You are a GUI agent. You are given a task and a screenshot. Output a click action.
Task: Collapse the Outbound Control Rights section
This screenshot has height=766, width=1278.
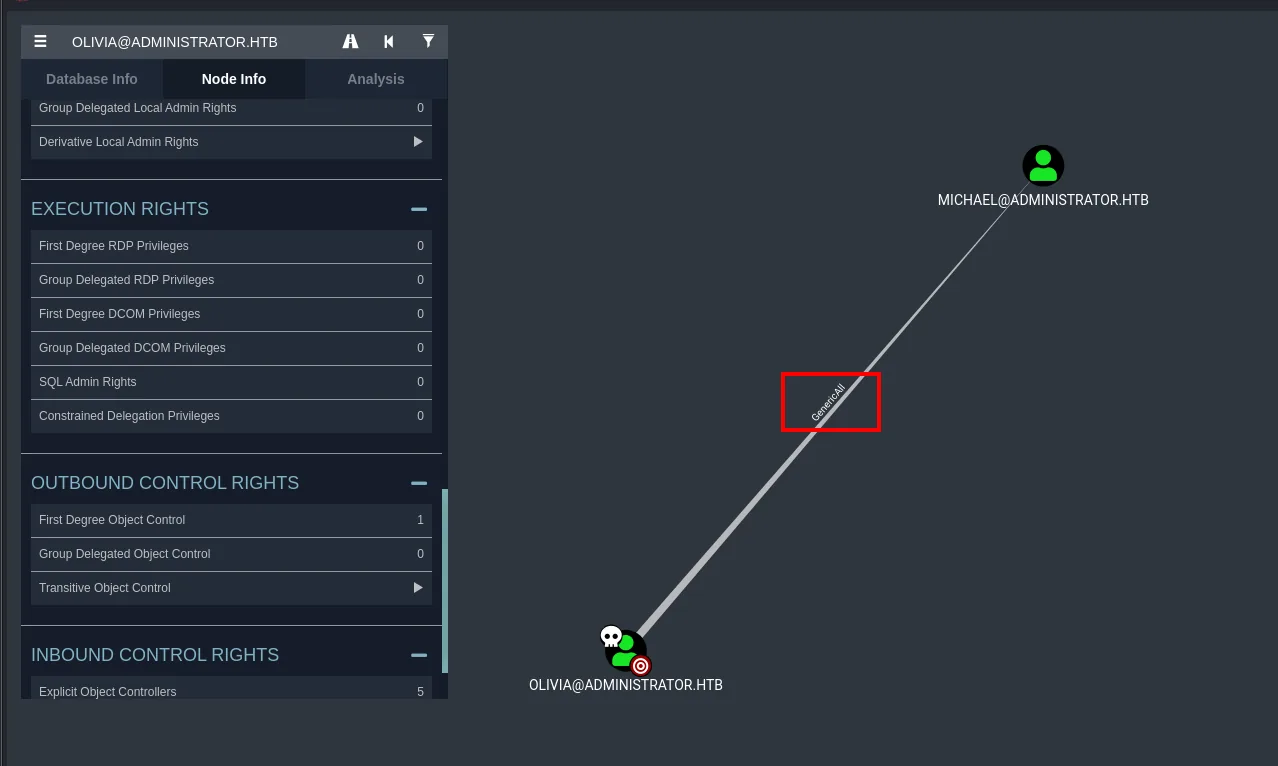coord(419,483)
